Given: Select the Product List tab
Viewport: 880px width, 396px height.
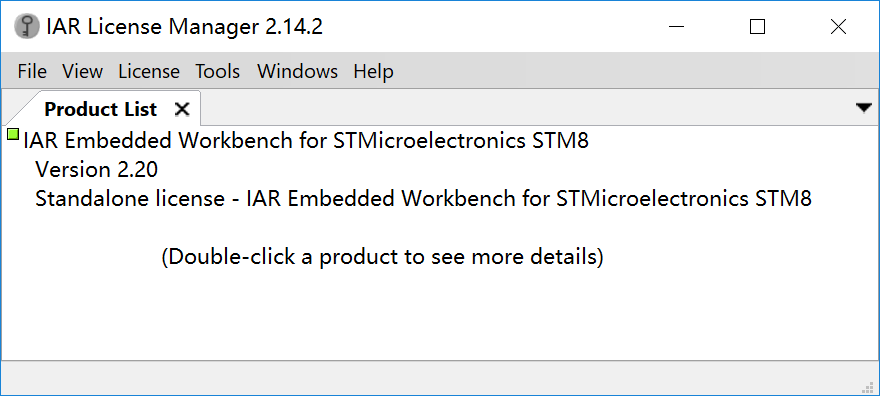Looking at the screenshot, I should pyautogui.click(x=100, y=109).
